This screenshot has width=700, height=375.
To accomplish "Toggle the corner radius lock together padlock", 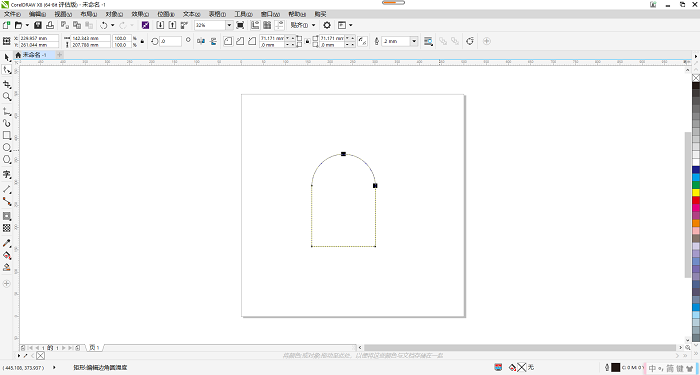I will click(307, 41).
